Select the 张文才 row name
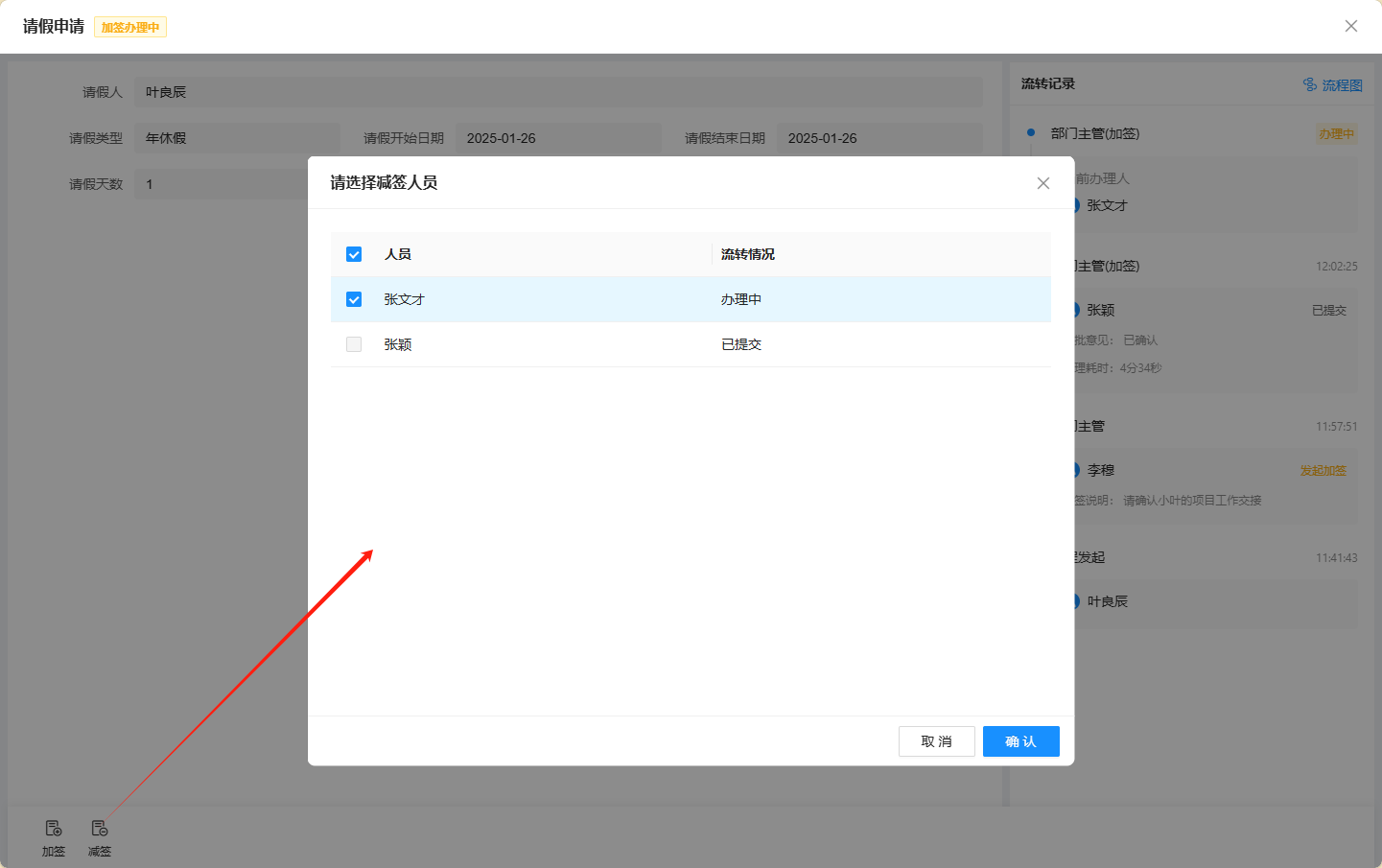 click(404, 299)
